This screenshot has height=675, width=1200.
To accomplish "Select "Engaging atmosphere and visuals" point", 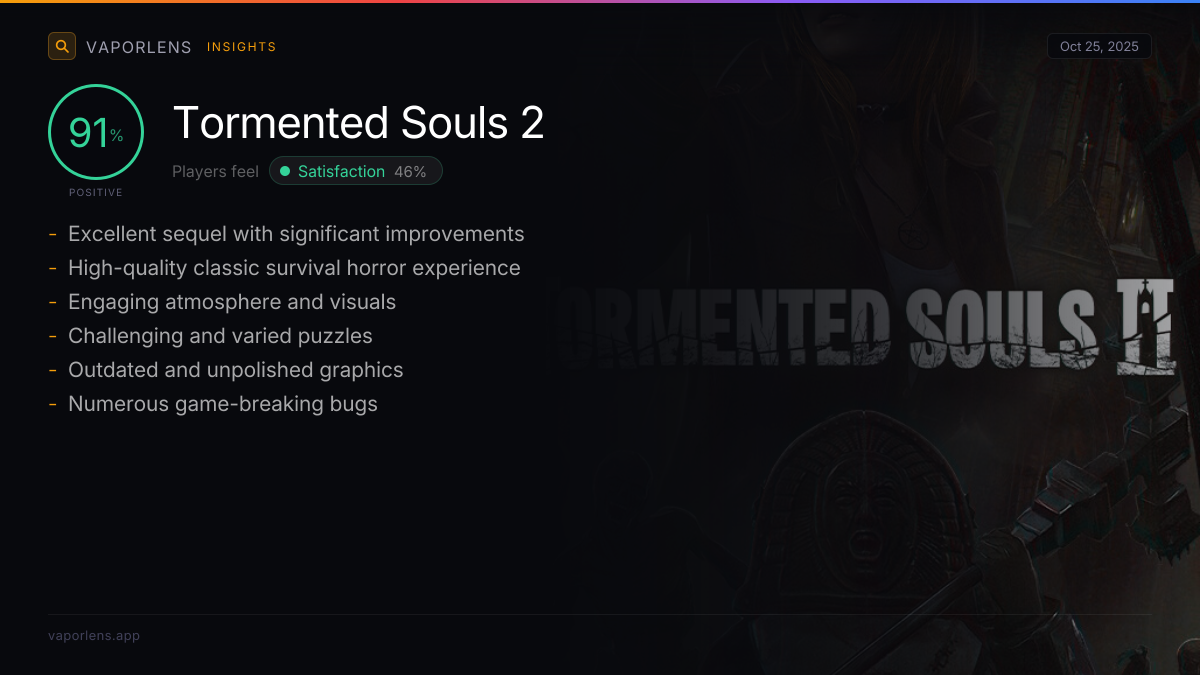I will (x=232, y=302).
